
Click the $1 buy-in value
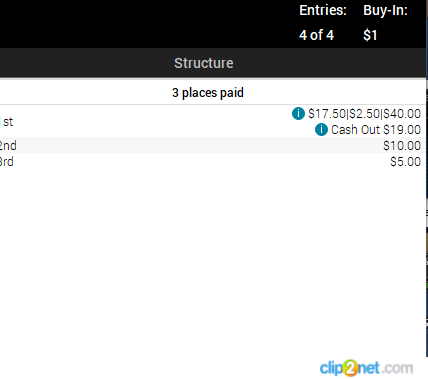pyautogui.click(x=370, y=35)
